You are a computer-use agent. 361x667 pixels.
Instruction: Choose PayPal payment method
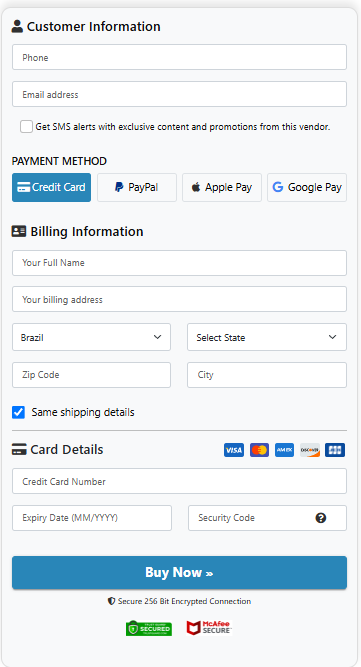coord(137,187)
